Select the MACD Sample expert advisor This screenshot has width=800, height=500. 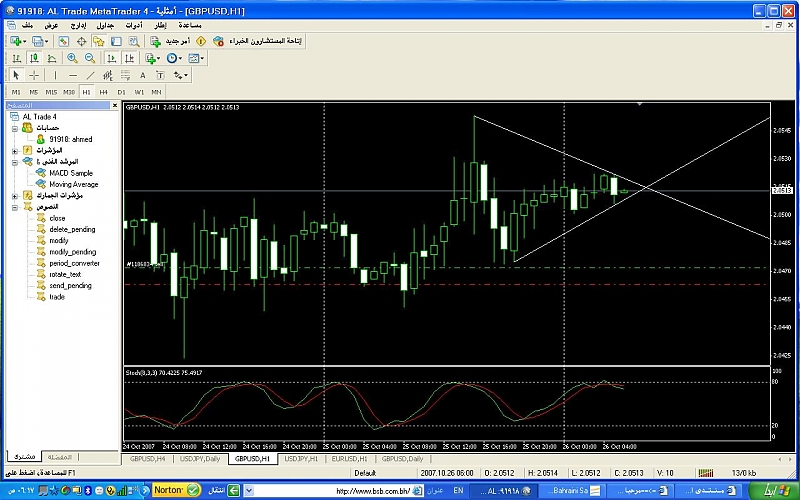click(x=71, y=173)
